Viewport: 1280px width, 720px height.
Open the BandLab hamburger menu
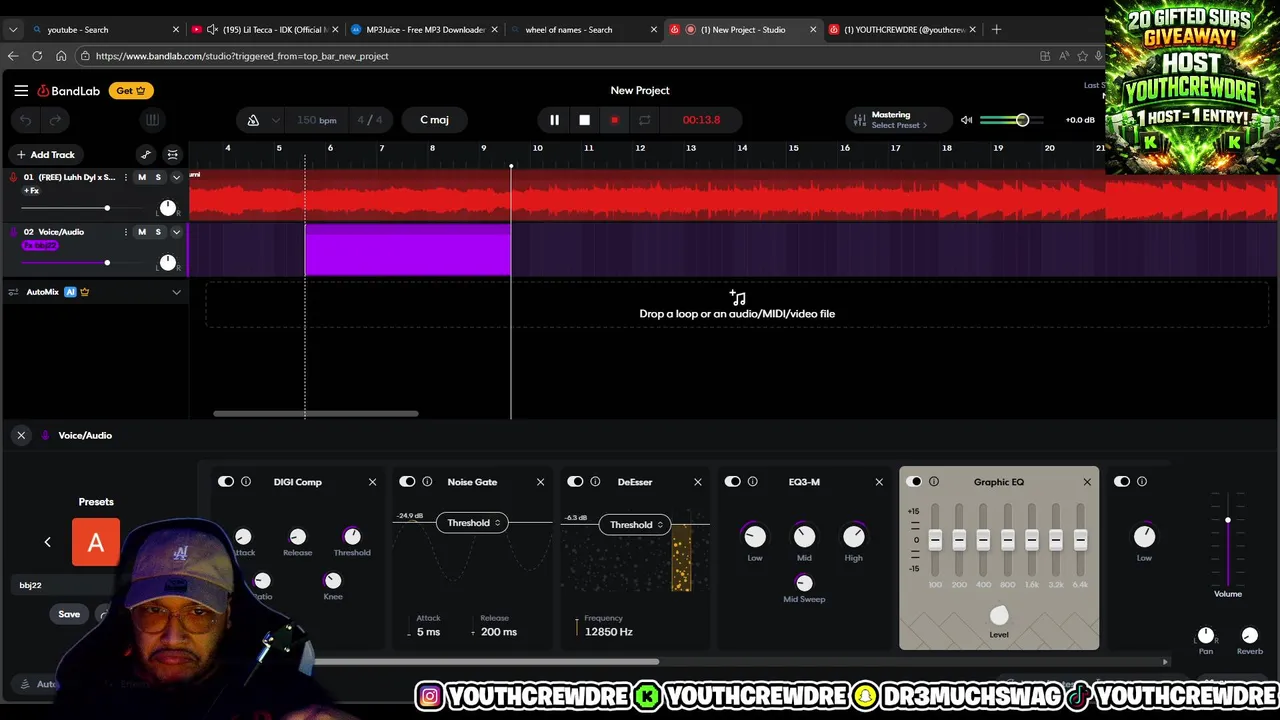(x=21, y=90)
